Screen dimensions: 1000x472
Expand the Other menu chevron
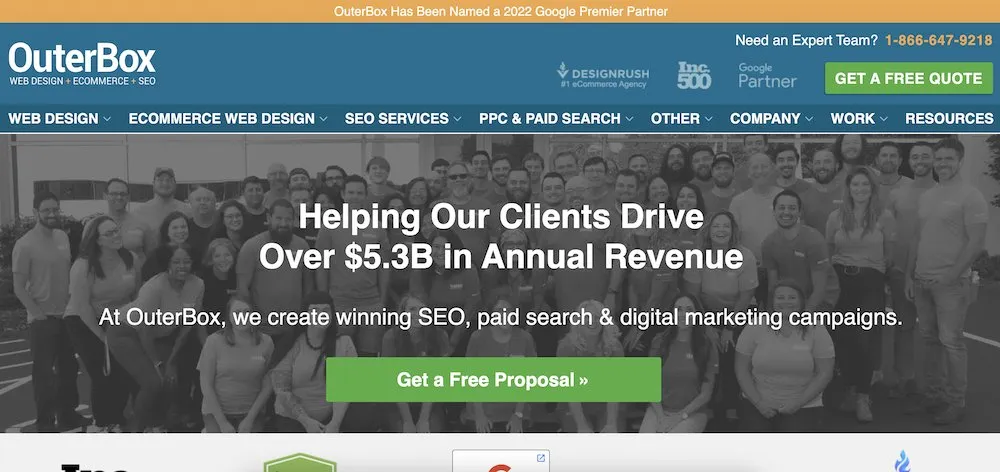[709, 119]
